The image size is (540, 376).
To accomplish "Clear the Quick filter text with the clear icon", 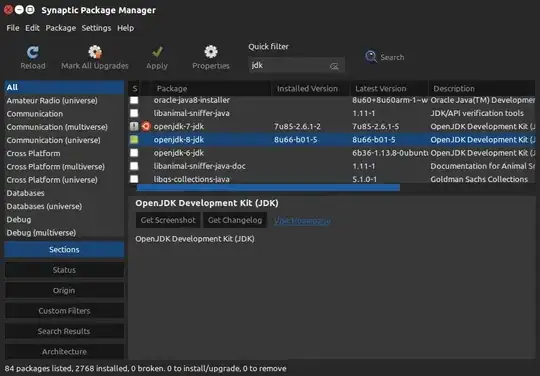I will (334, 66).
